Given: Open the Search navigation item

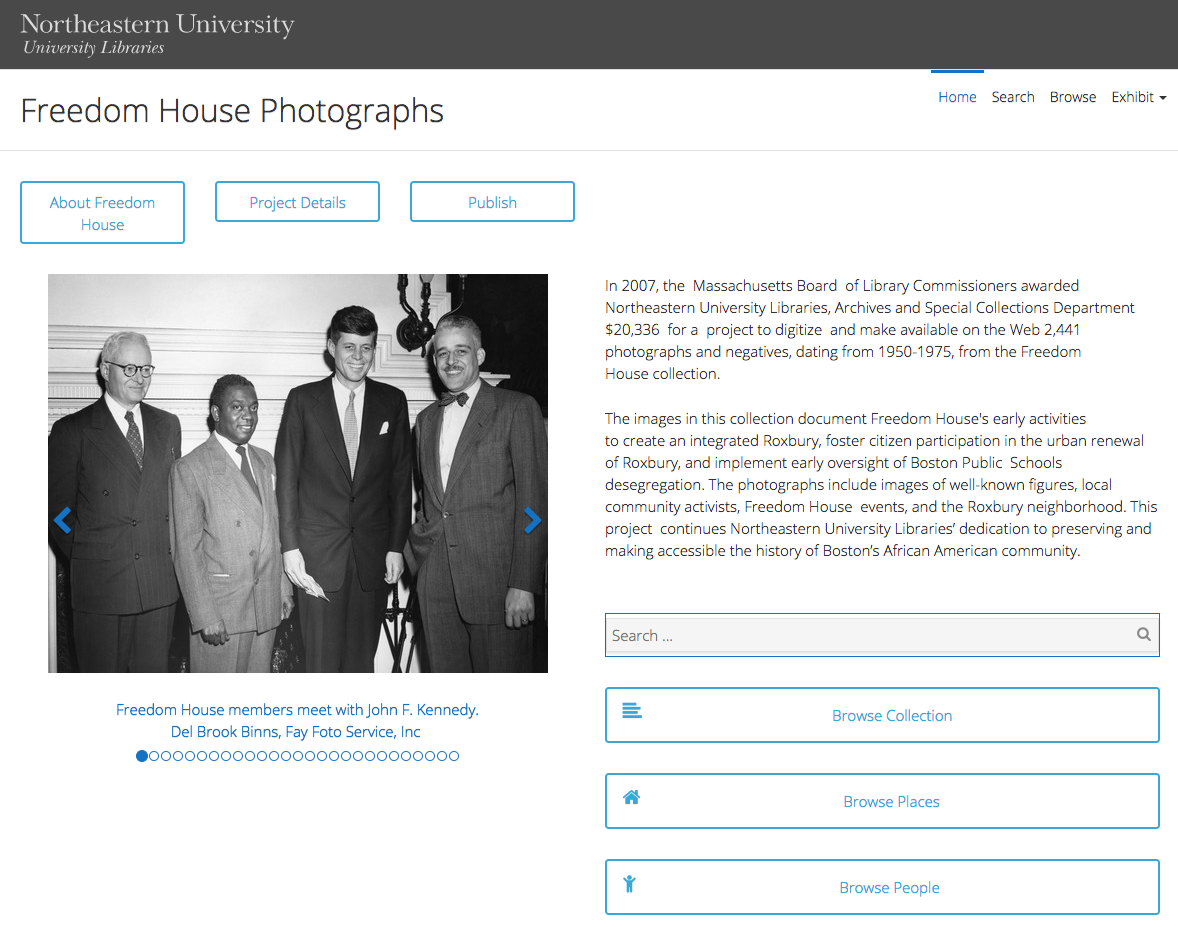Looking at the screenshot, I should click(1013, 97).
